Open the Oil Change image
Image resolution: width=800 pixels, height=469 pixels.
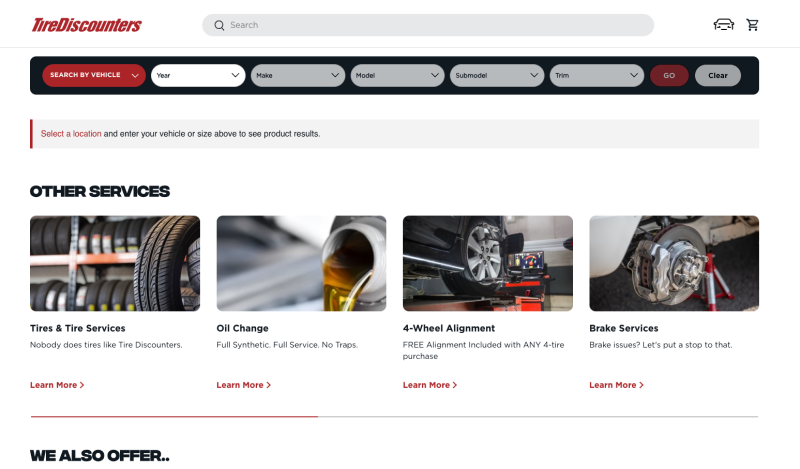coord(301,263)
